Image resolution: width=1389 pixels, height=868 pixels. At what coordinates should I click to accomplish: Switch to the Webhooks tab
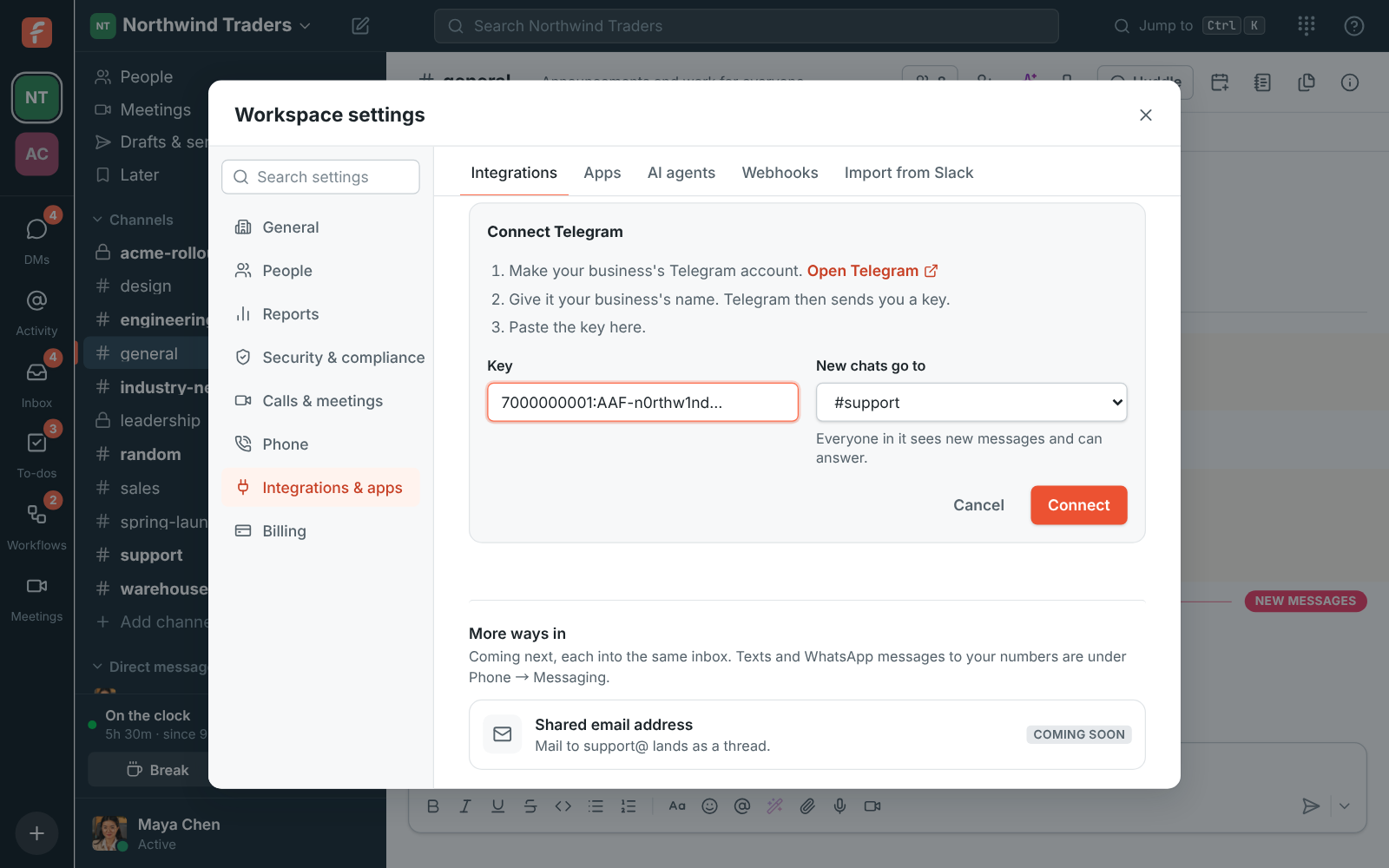pyautogui.click(x=780, y=173)
